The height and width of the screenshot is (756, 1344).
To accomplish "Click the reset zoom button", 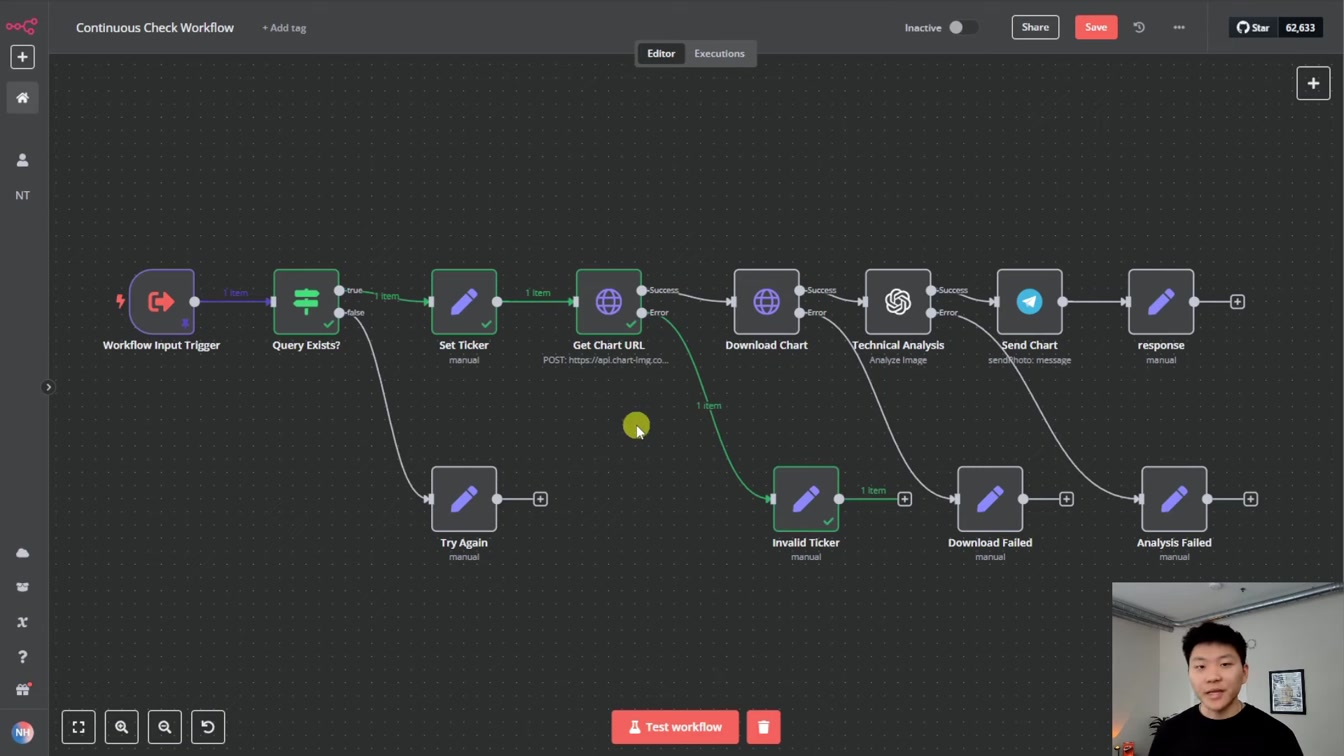I will click(208, 727).
